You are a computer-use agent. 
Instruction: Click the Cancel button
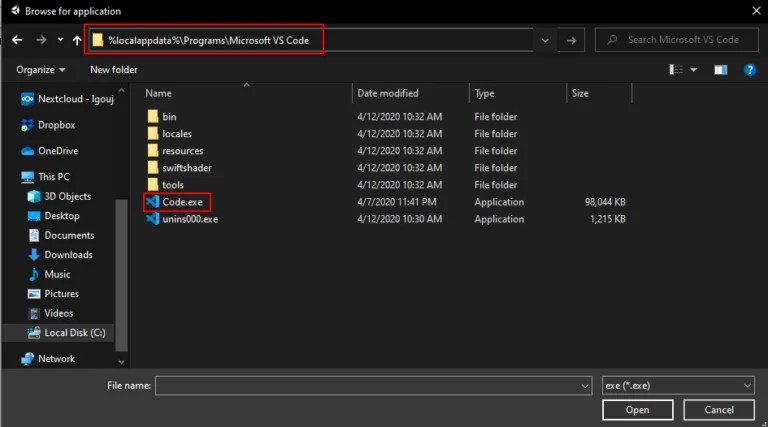coord(719,410)
